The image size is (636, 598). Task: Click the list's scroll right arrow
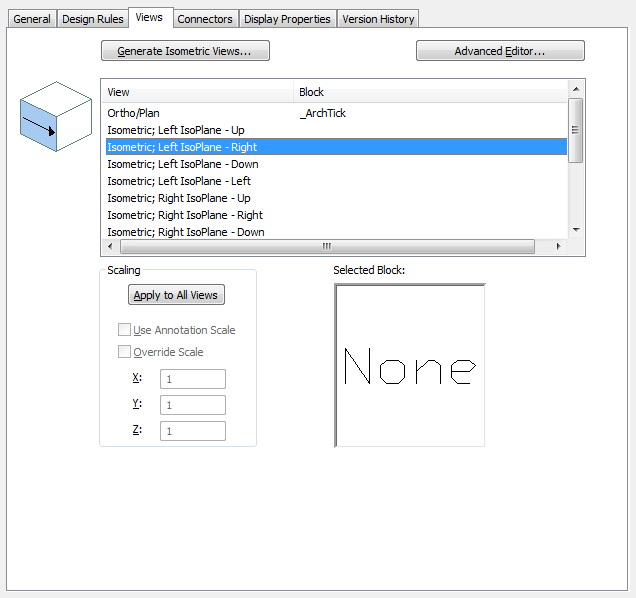coord(559,246)
